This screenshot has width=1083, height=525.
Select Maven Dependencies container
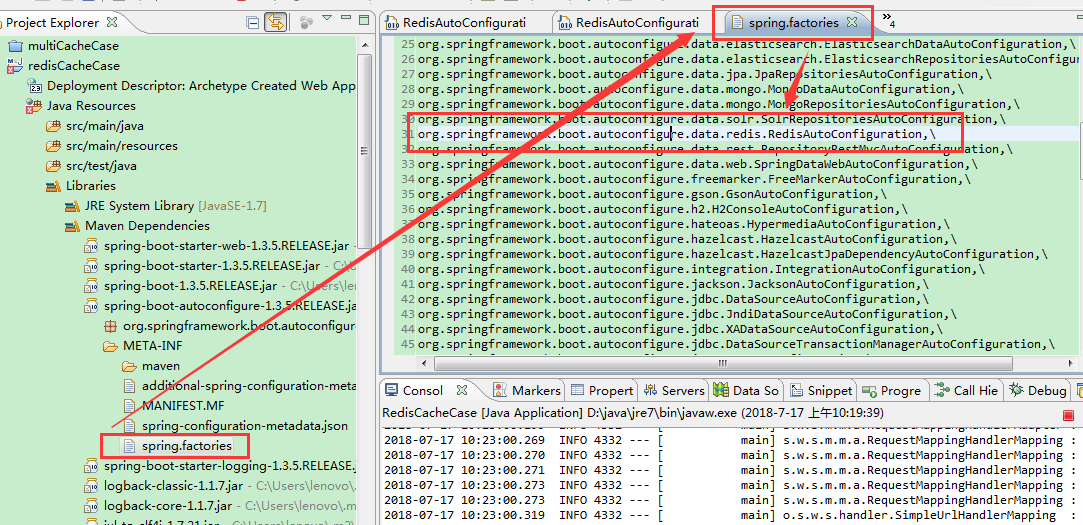coord(147,226)
